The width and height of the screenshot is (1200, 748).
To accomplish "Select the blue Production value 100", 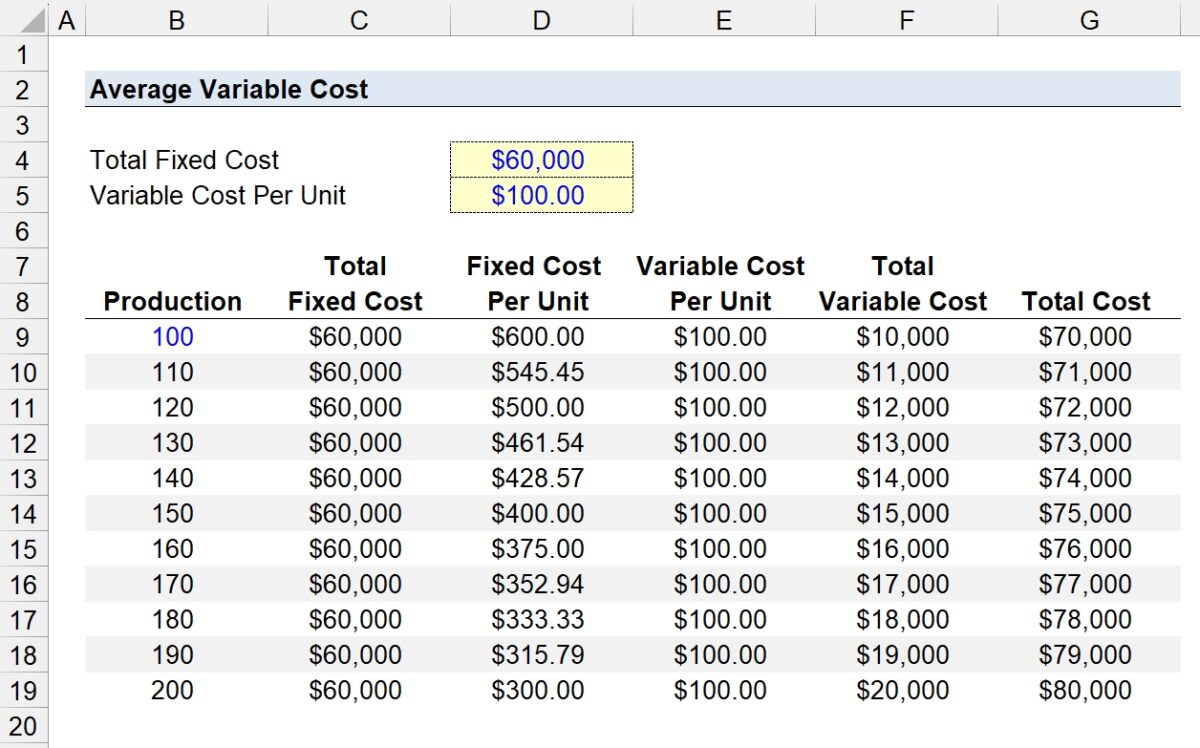I will click(x=172, y=337).
